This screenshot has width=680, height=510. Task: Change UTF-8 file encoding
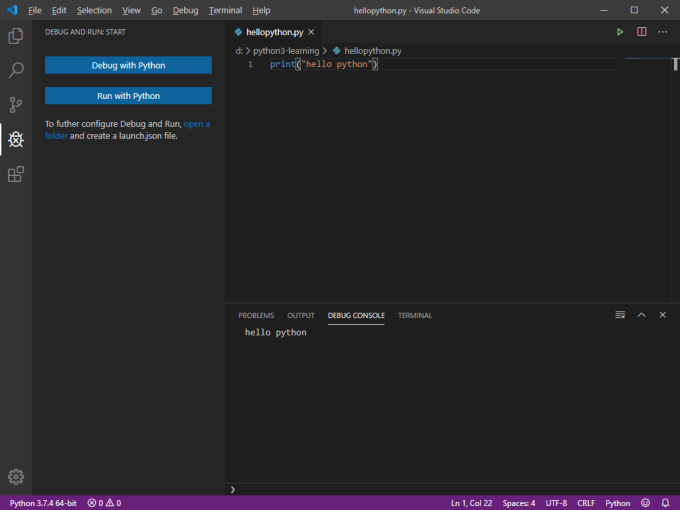[x=556, y=503]
